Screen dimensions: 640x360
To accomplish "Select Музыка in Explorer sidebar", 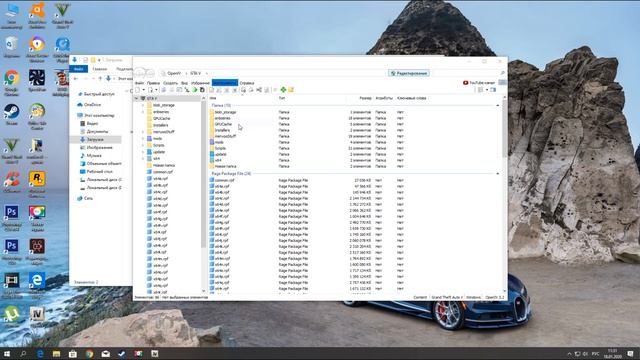I will tap(91, 156).
